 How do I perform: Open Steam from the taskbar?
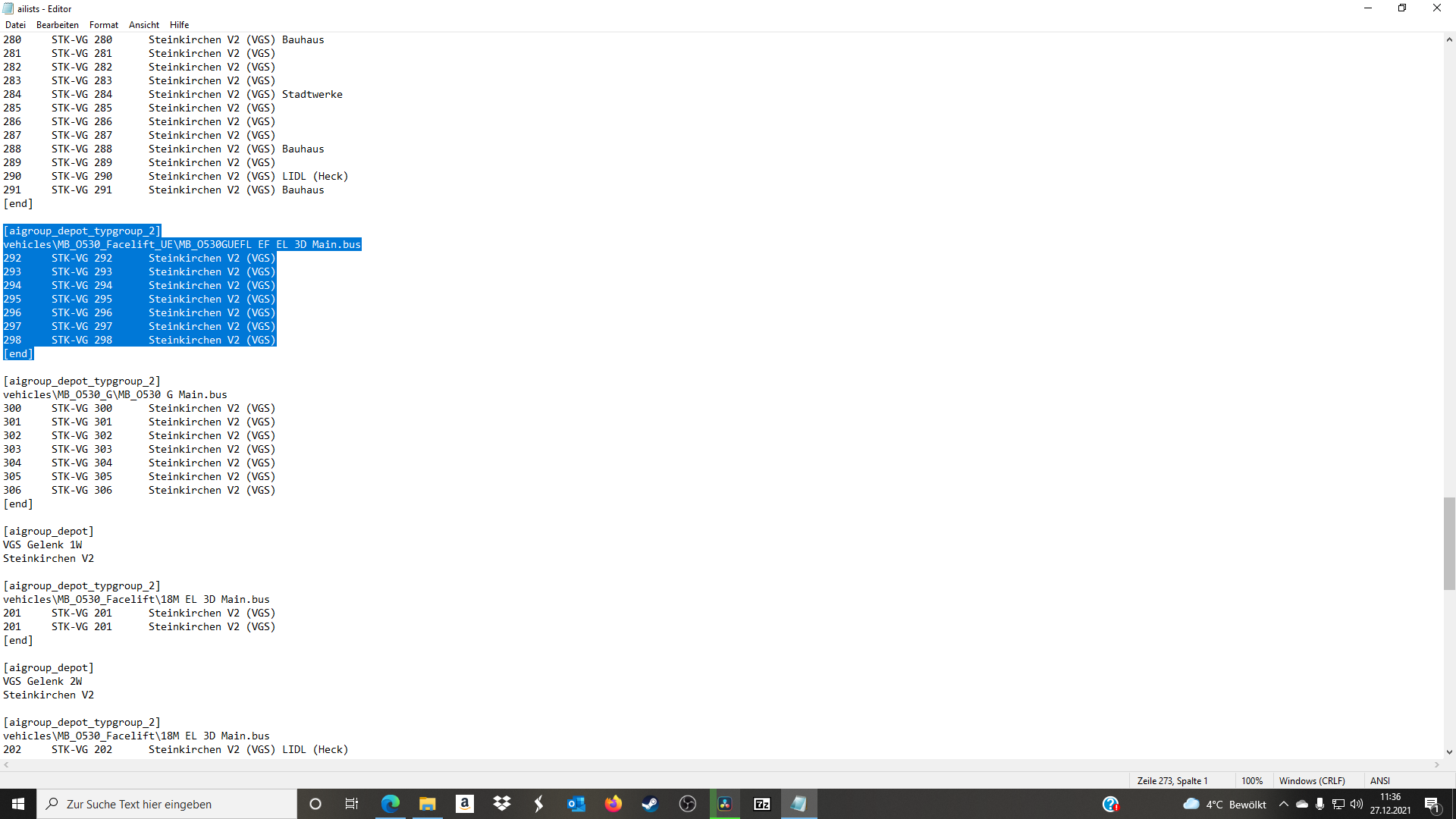click(651, 804)
